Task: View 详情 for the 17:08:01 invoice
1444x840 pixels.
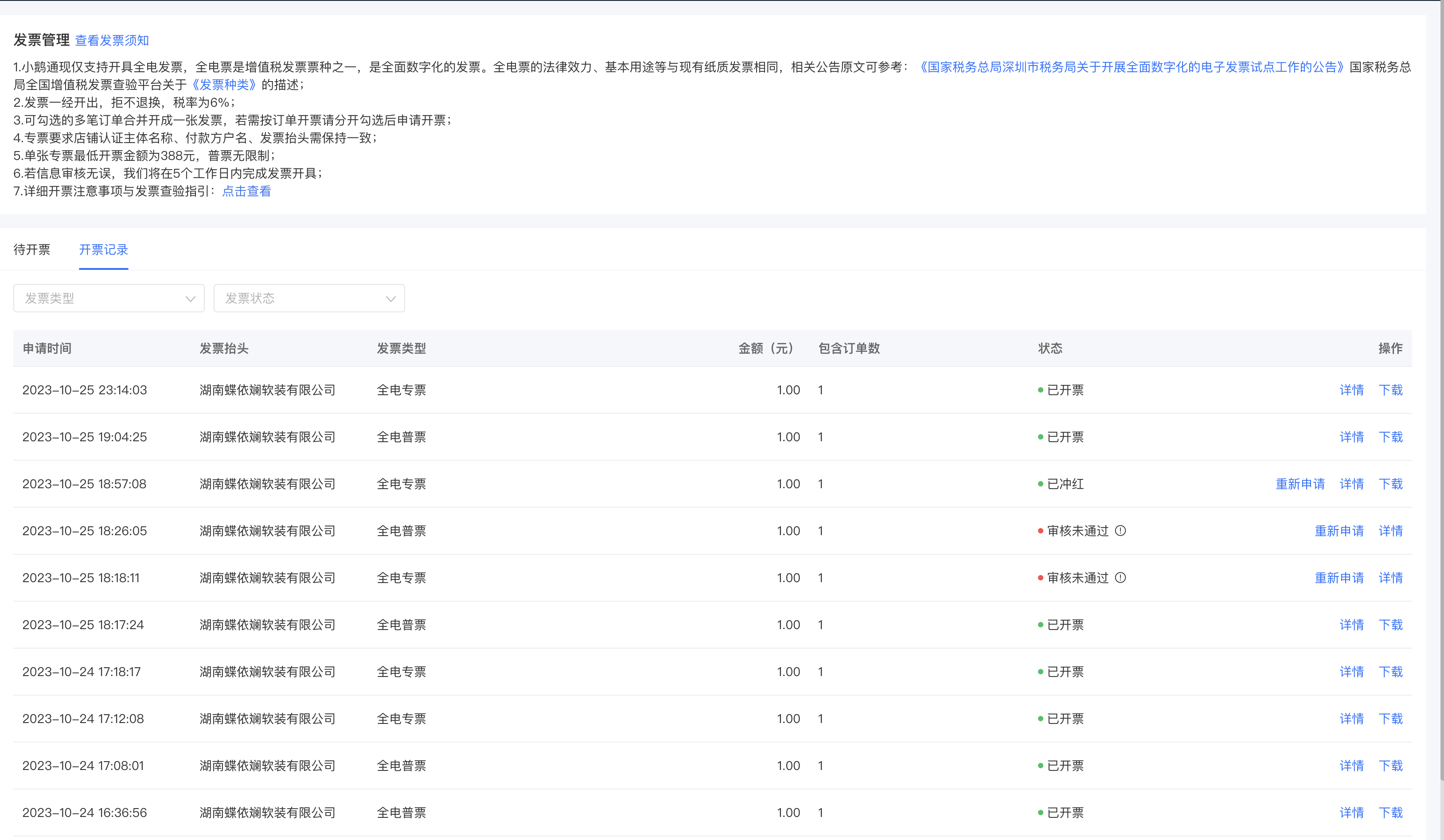Action: [1352, 766]
